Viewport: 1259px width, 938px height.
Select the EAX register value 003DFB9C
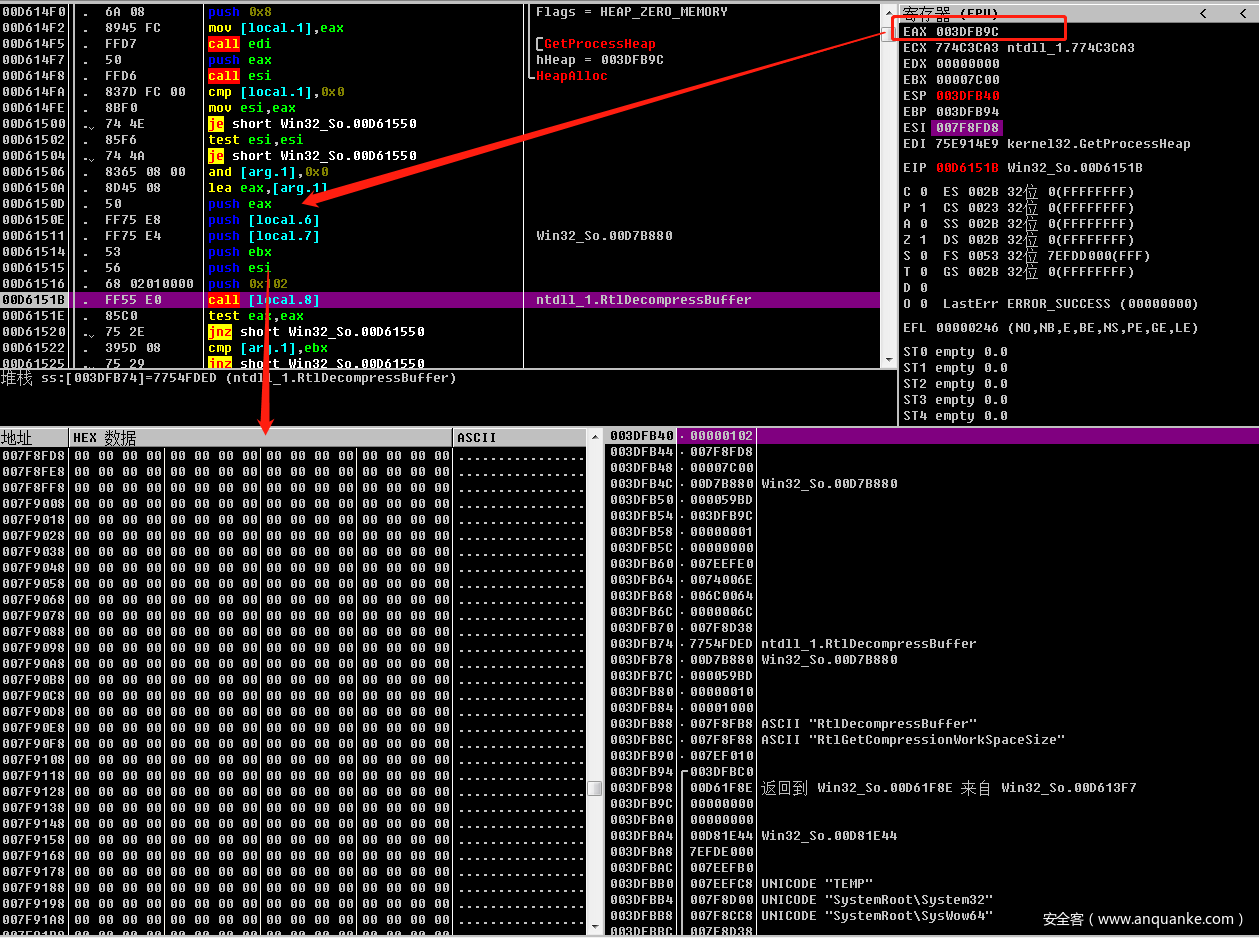point(966,32)
